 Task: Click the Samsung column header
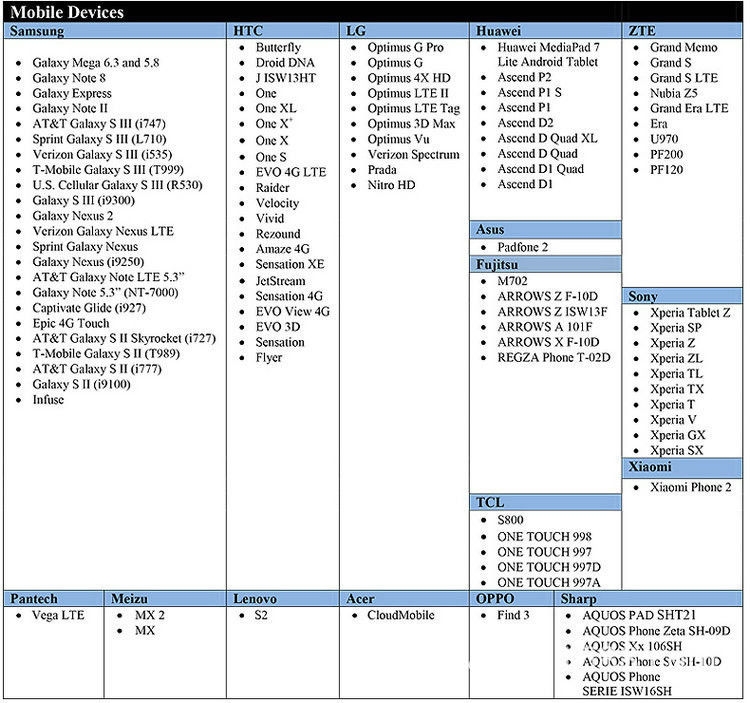click(115, 31)
